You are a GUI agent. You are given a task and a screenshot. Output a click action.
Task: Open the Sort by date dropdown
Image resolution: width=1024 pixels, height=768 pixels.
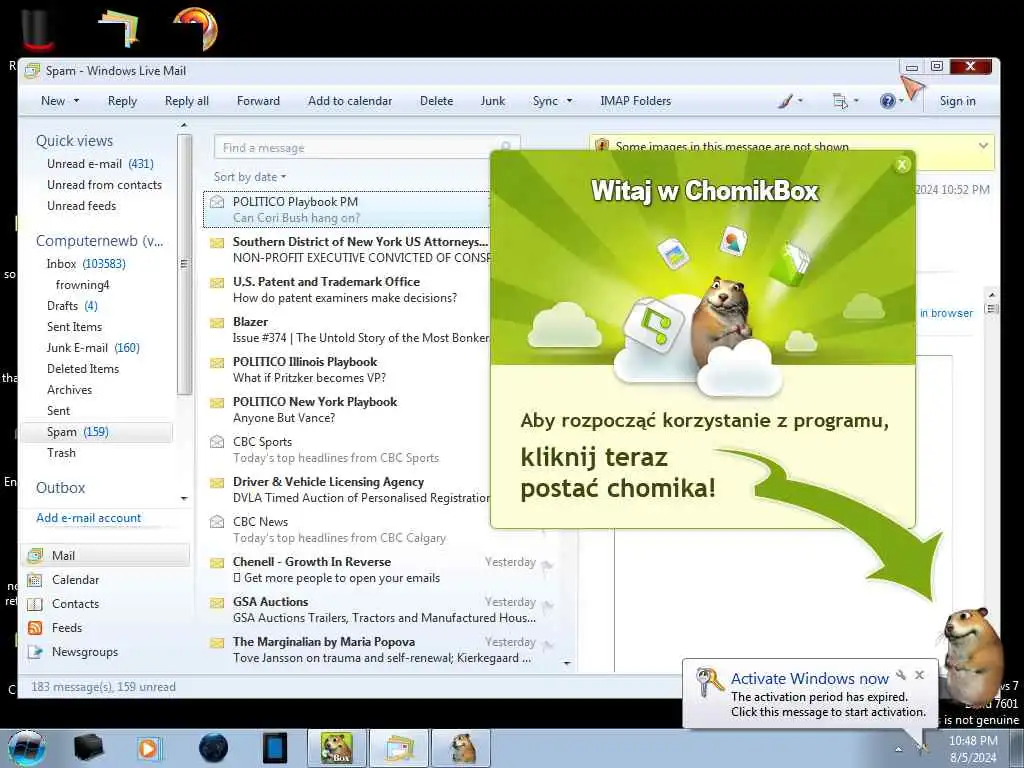click(249, 177)
